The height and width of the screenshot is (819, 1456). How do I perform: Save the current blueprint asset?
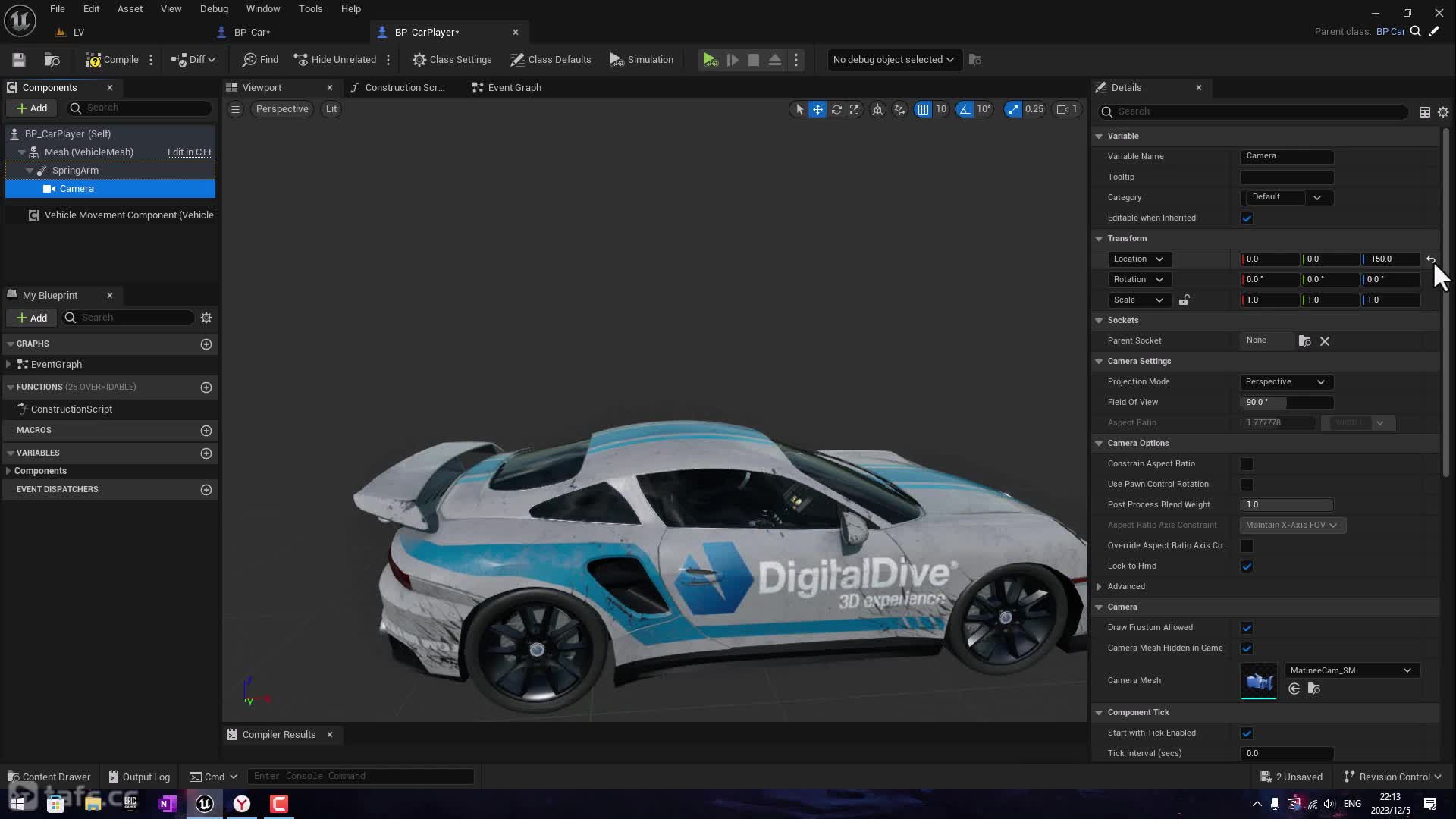tap(19, 60)
